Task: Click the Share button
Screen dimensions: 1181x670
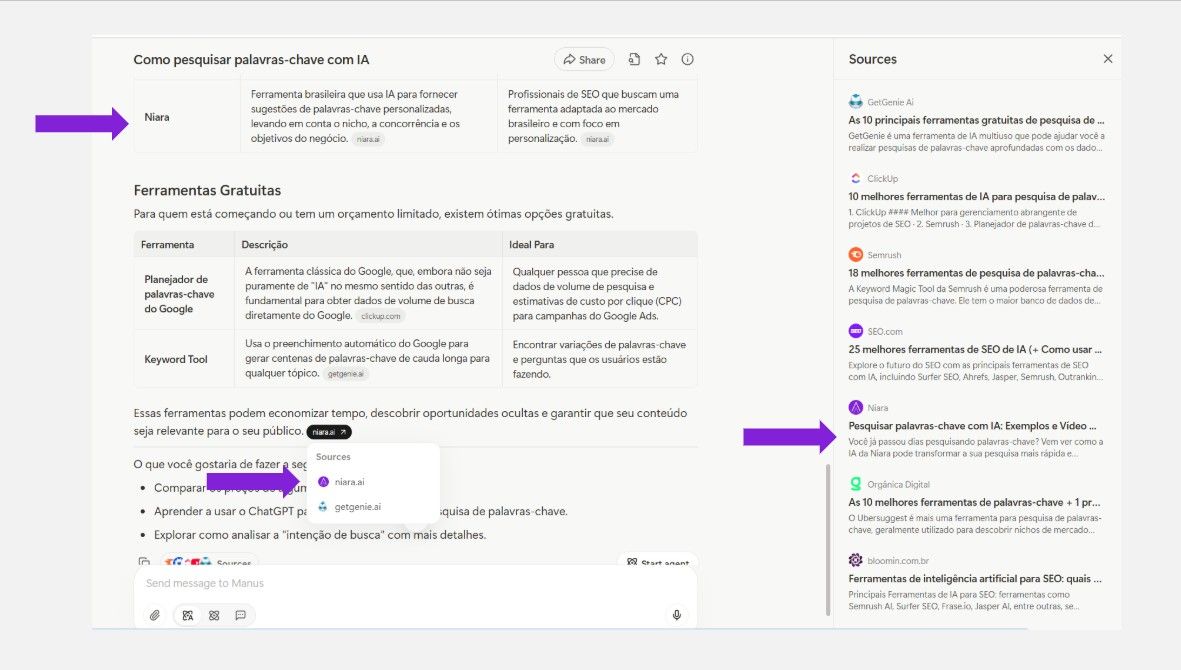Action: 584,60
